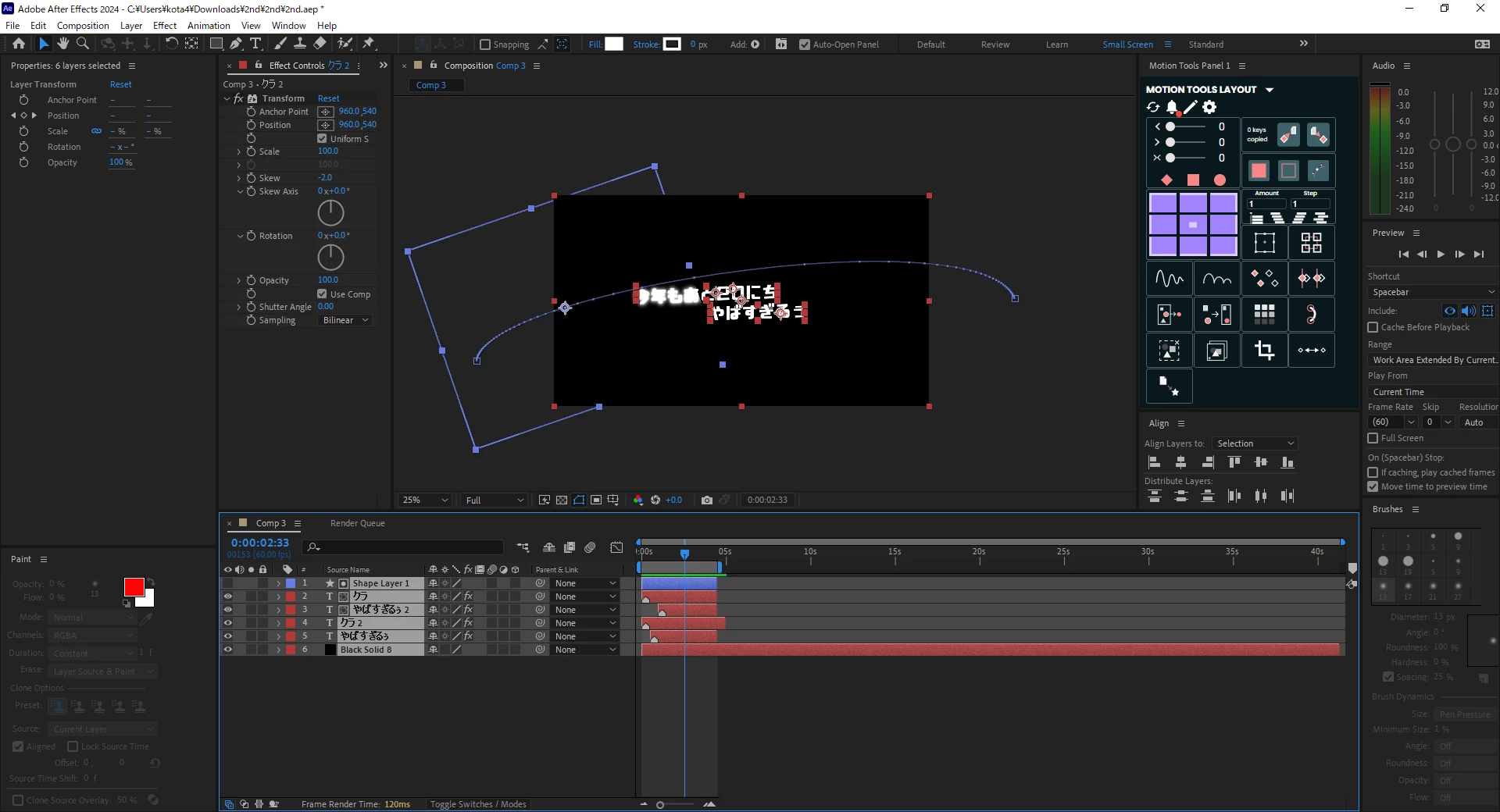Take a snapshot with the camera icon
Viewport: 1500px width, 812px height.
pos(707,500)
